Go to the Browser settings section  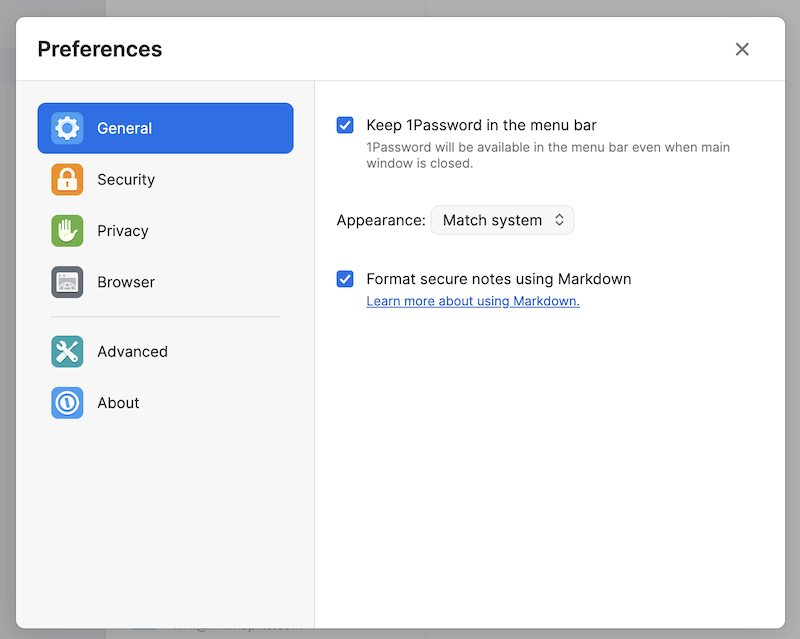(x=126, y=282)
